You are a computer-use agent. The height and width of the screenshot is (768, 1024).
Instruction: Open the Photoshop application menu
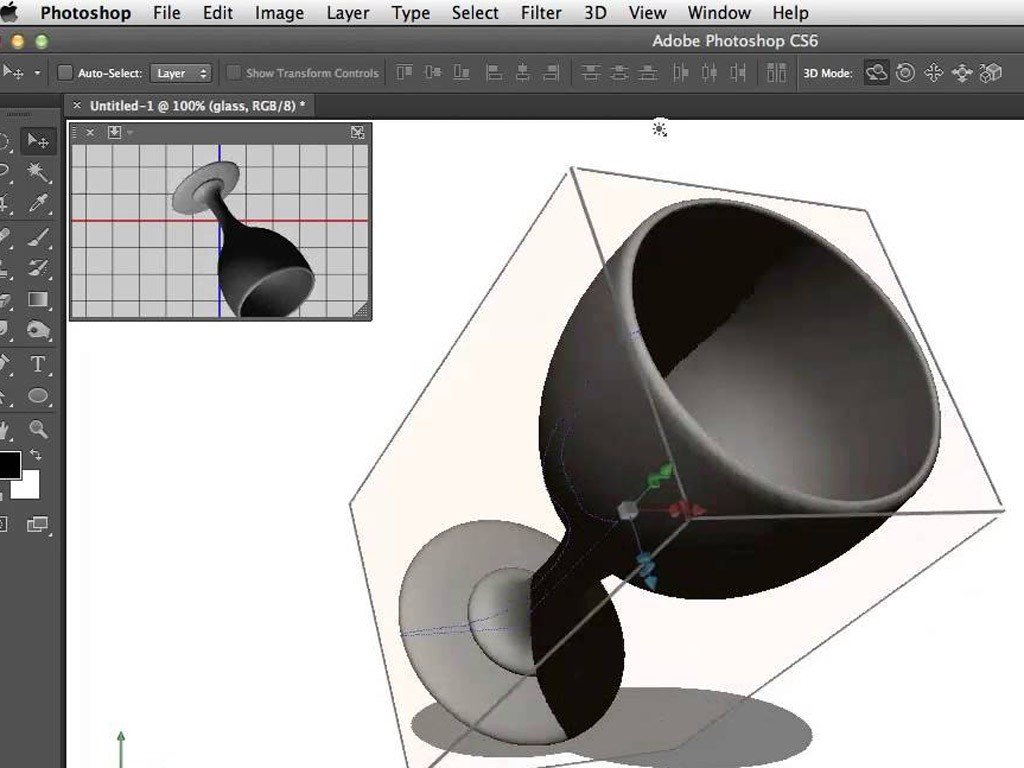click(x=86, y=12)
